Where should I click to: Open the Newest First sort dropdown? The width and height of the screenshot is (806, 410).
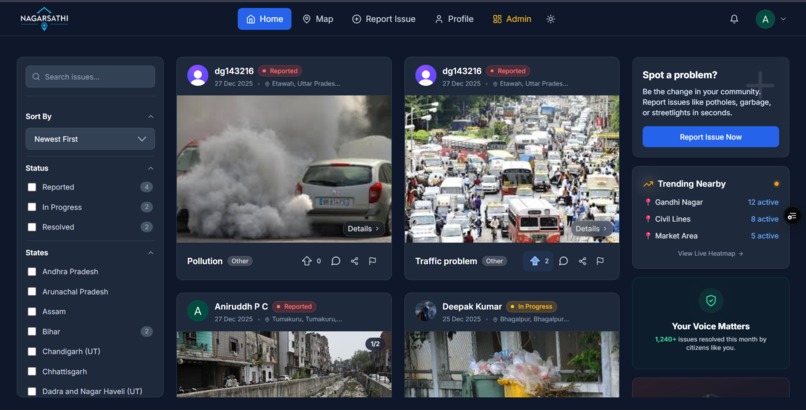click(x=90, y=139)
